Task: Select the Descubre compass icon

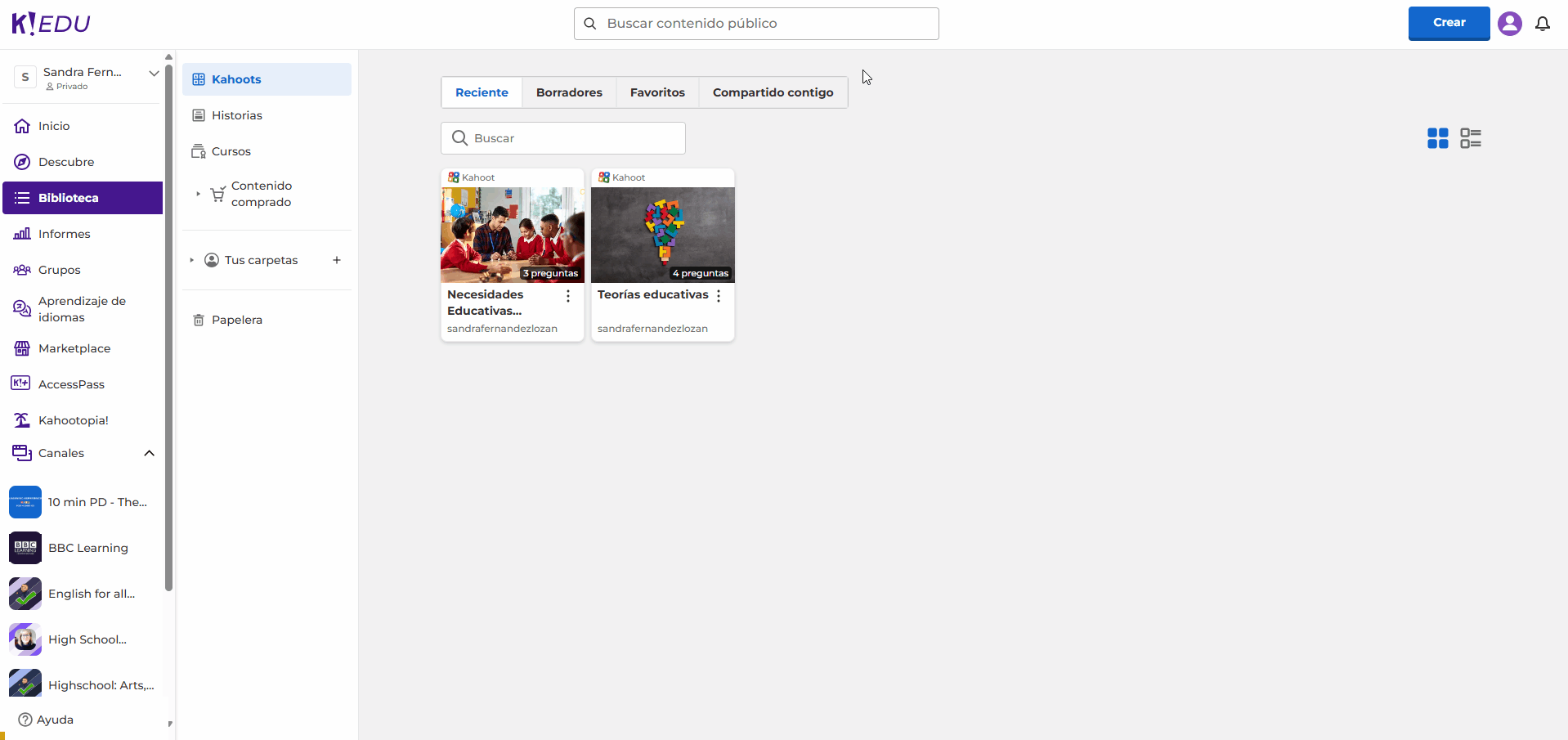Action: [x=22, y=161]
